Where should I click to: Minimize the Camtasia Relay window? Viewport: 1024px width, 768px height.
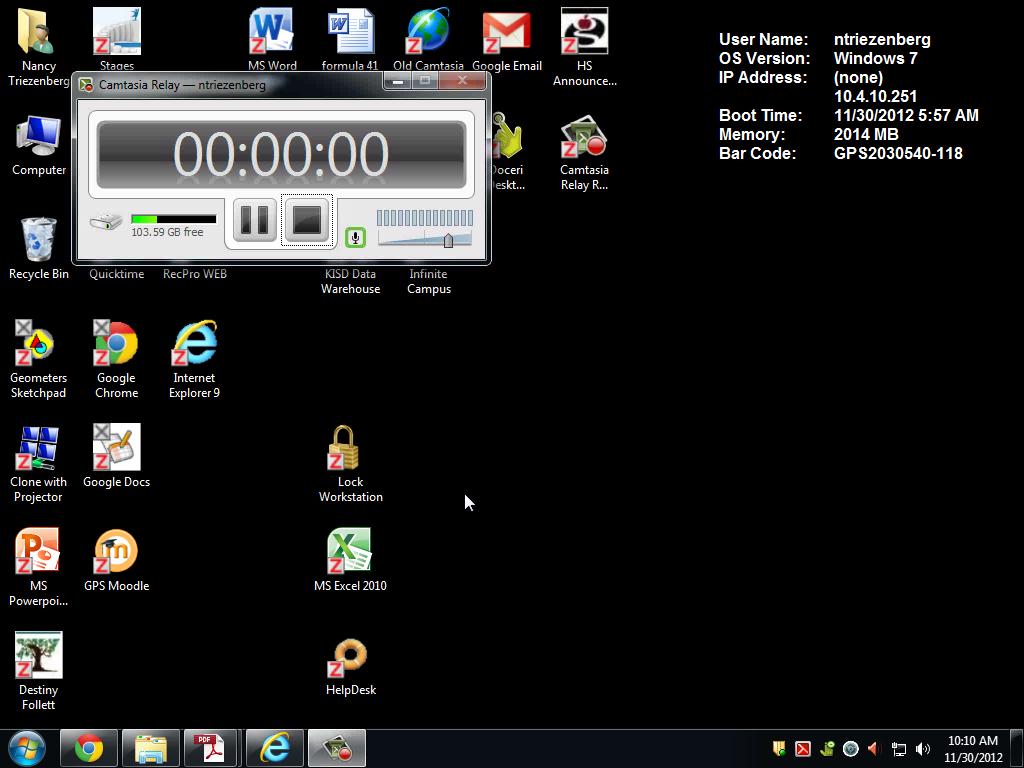[398, 81]
